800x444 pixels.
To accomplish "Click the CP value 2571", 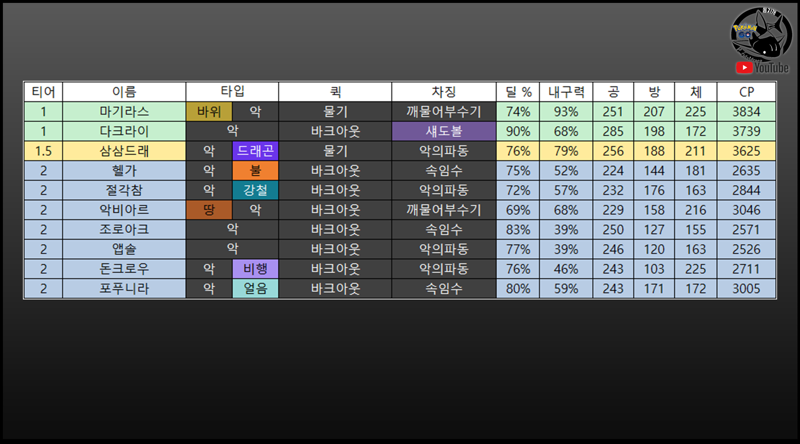I will point(746,230).
